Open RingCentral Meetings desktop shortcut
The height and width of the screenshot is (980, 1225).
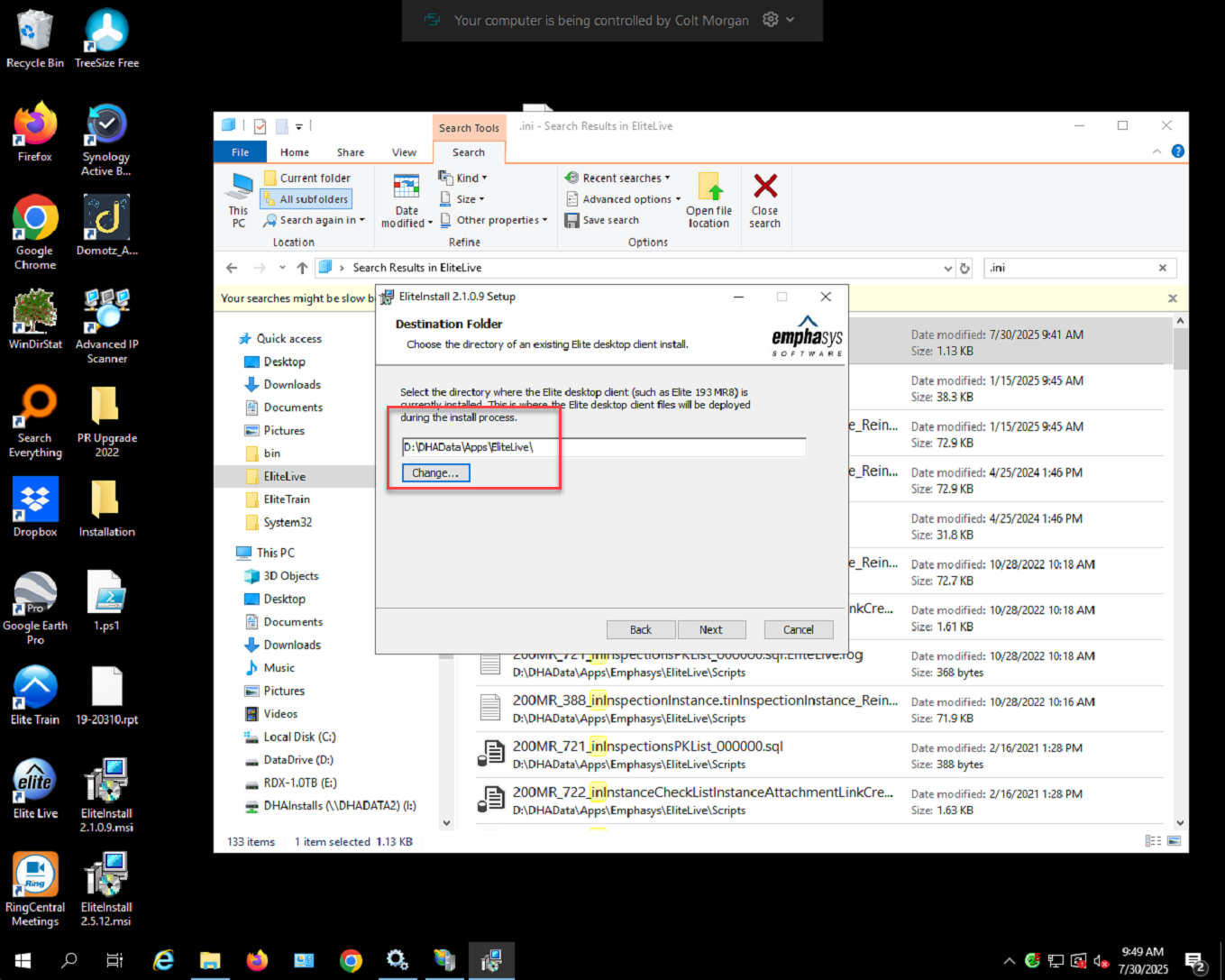tap(34, 890)
